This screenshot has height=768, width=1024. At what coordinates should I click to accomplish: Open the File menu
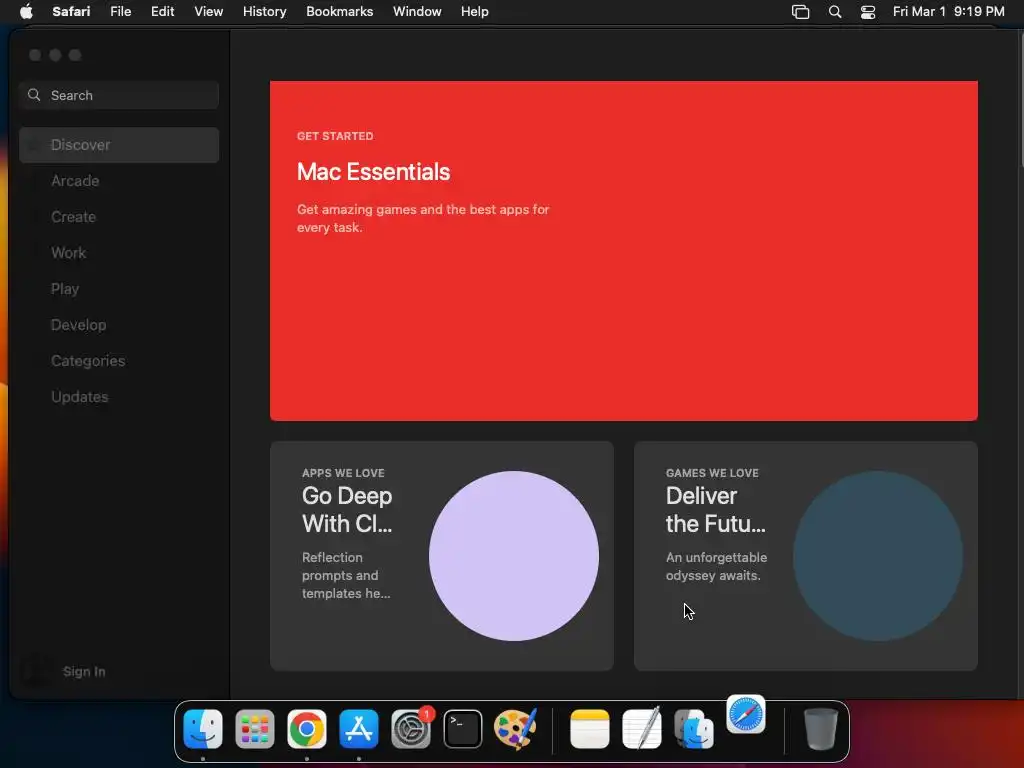click(121, 12)
